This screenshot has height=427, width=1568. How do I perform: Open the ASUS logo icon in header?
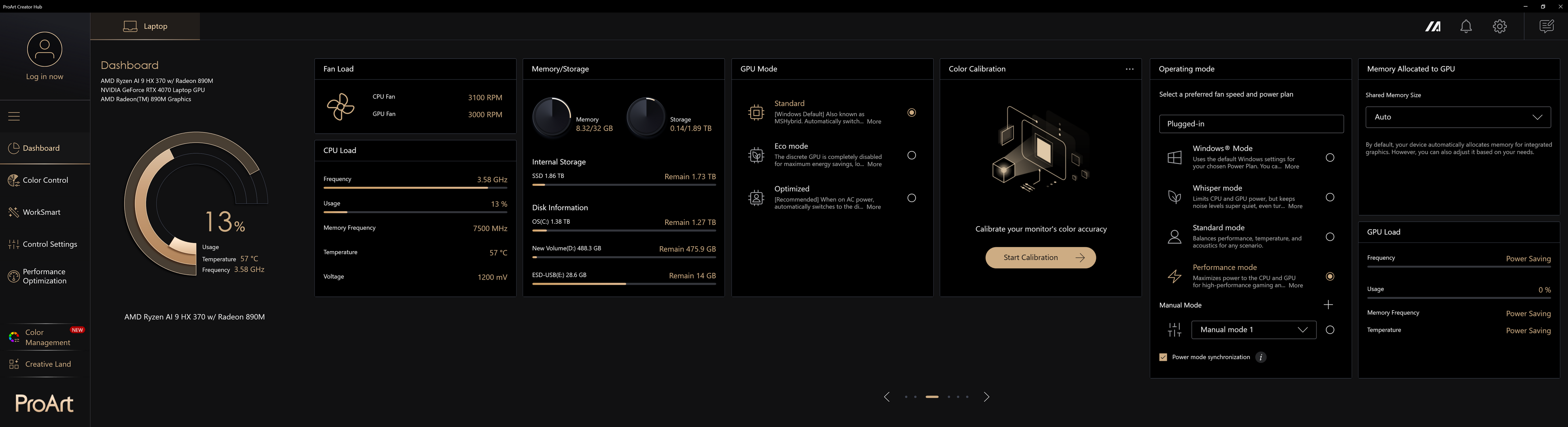tap(1433, 26)
